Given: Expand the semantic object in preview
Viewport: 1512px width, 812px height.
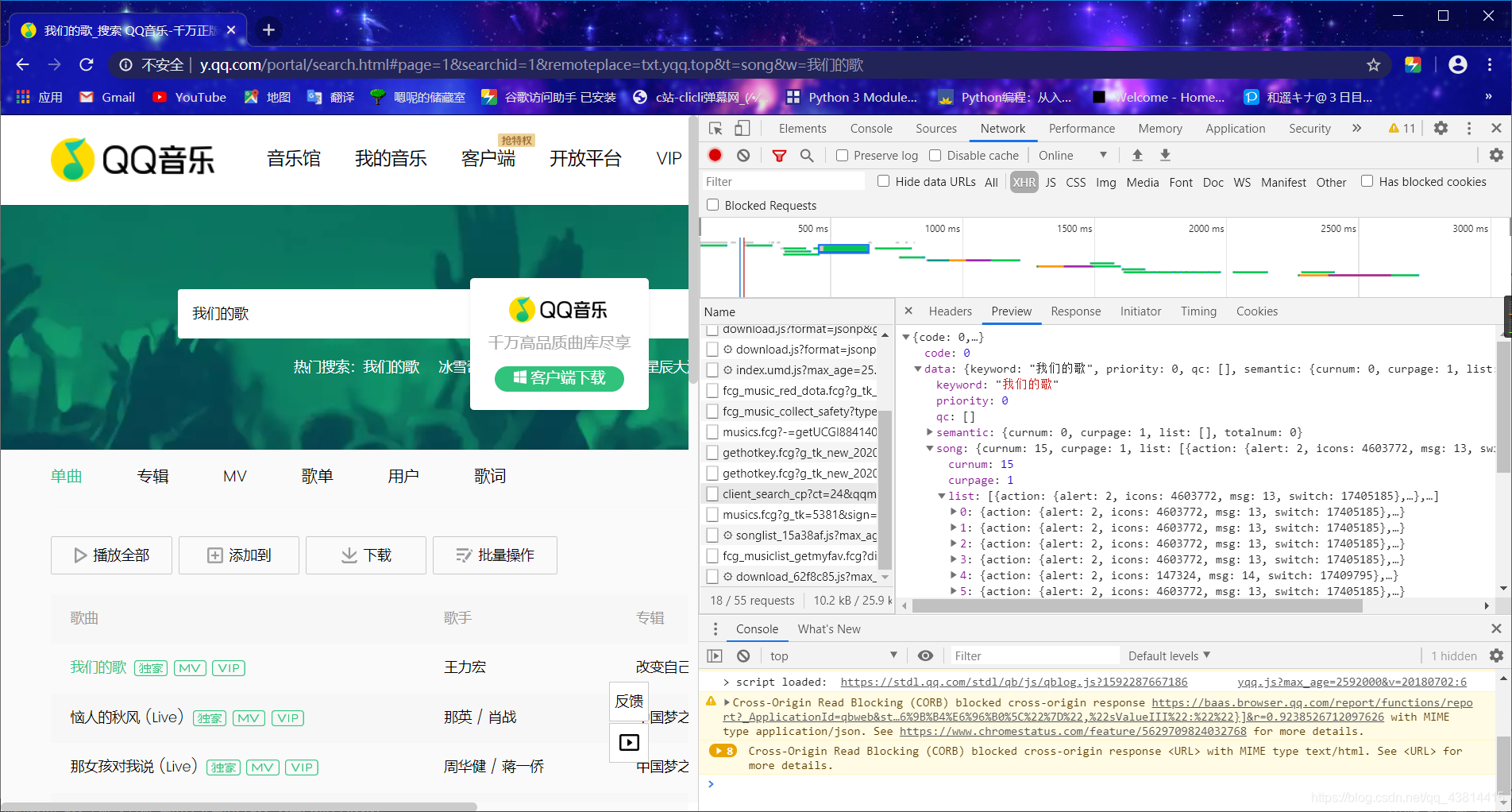Looking at the screenshot, I should (930, 433).
